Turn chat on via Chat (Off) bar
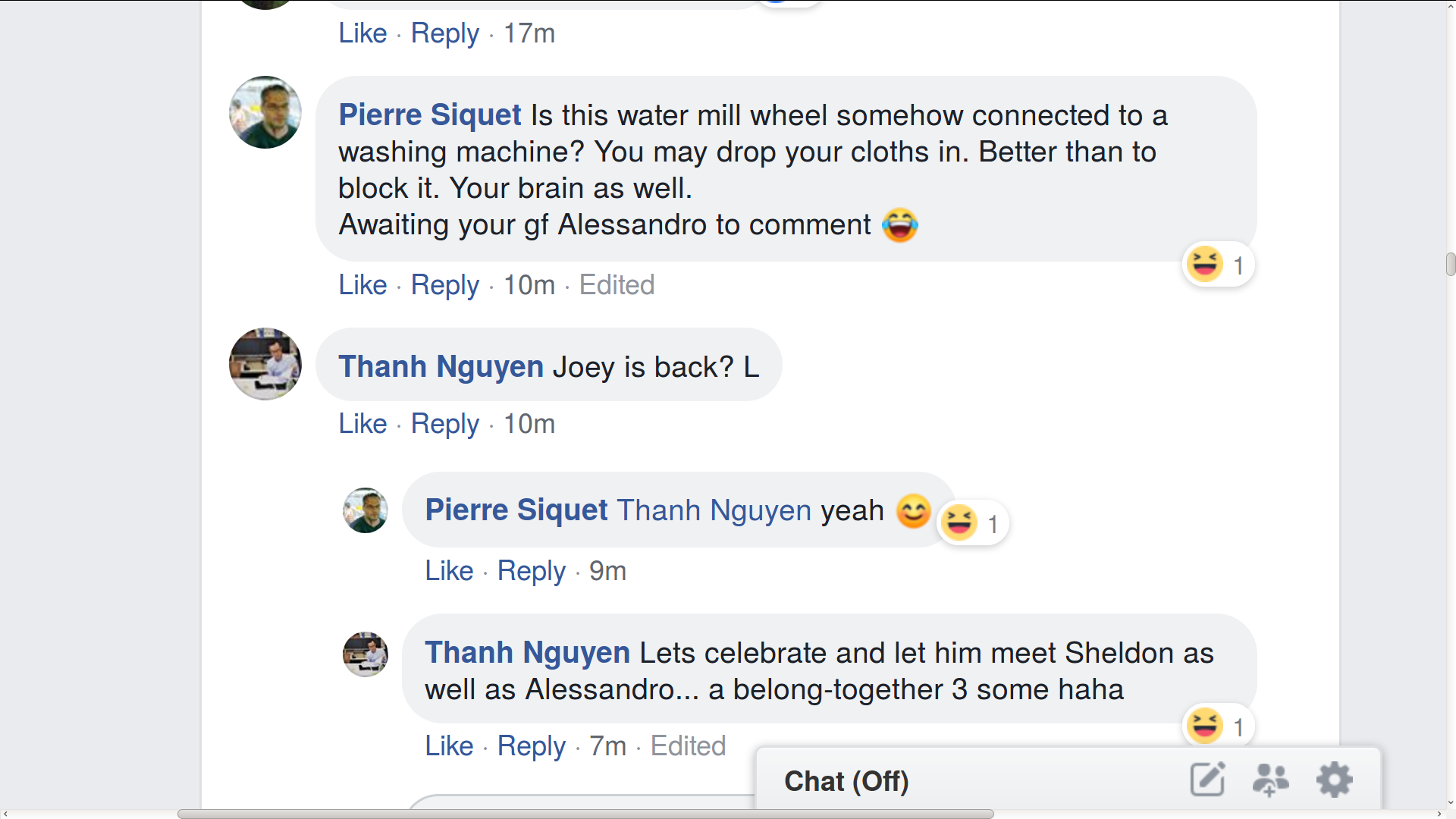The image size is (1456, 819). [x=846, y=780]
